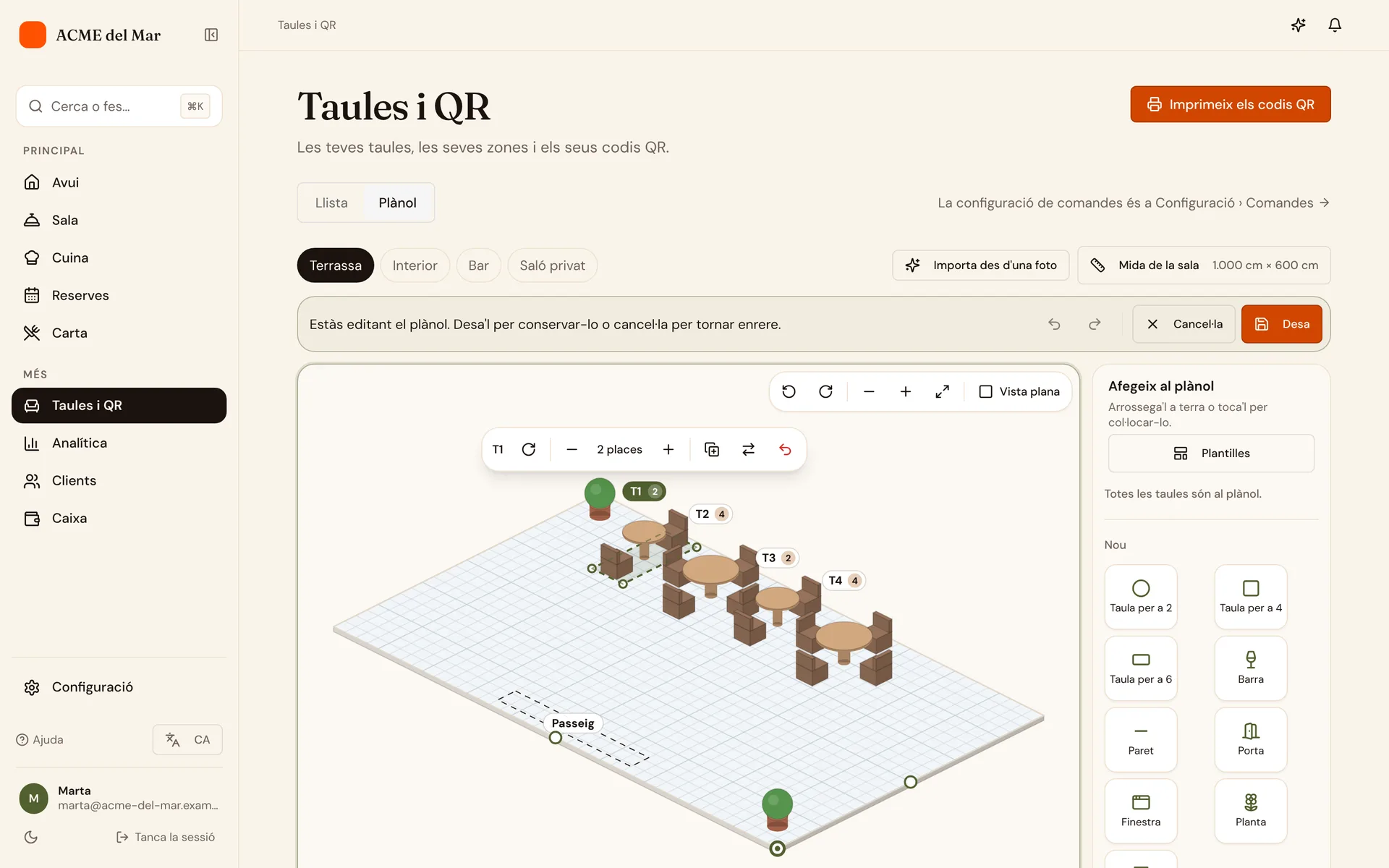The height and width of the screenshot is (868, 1389).
Task: Select the Interior zone tab
Action: pos(415,265)
